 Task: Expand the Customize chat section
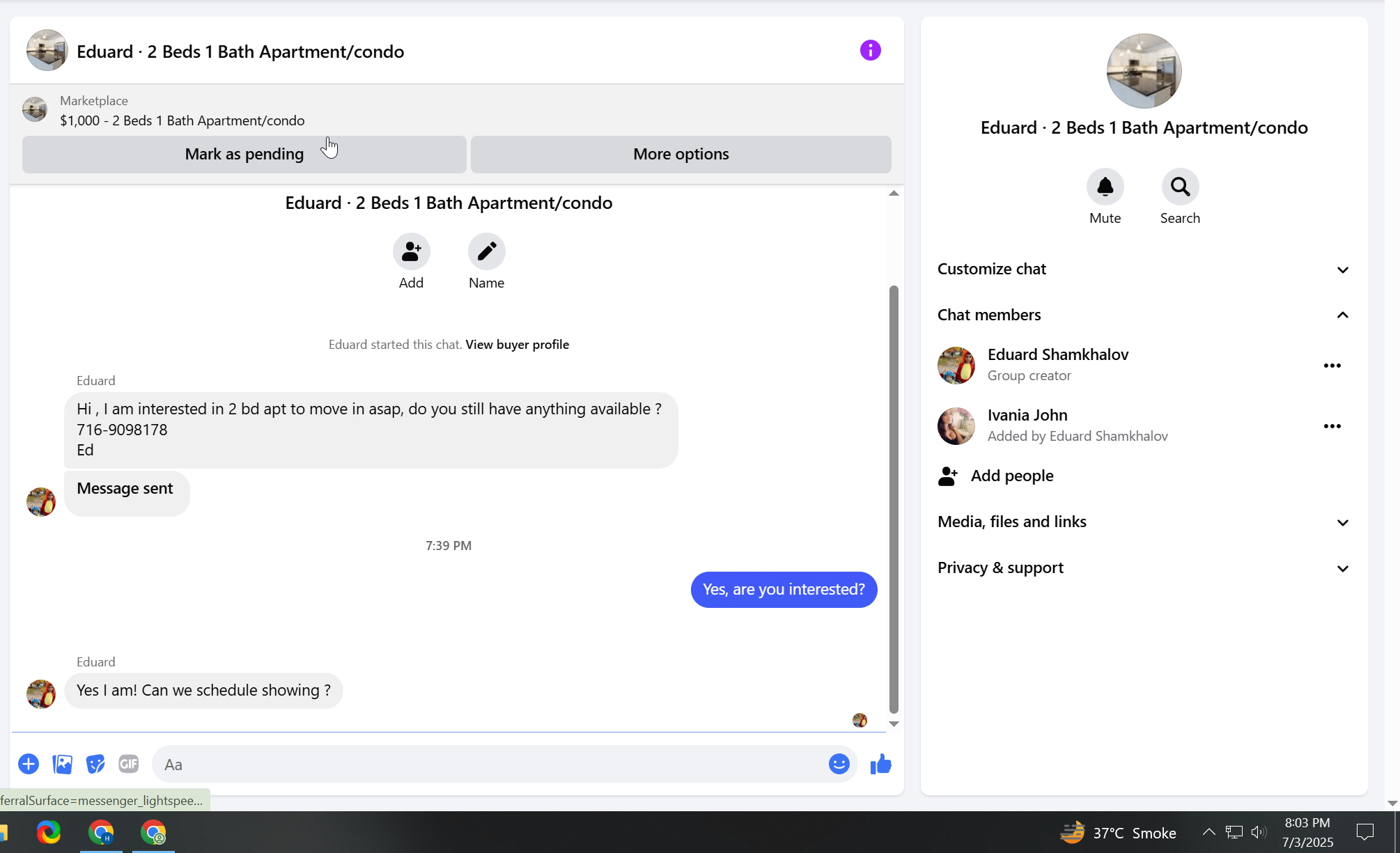coord(1342,269)
